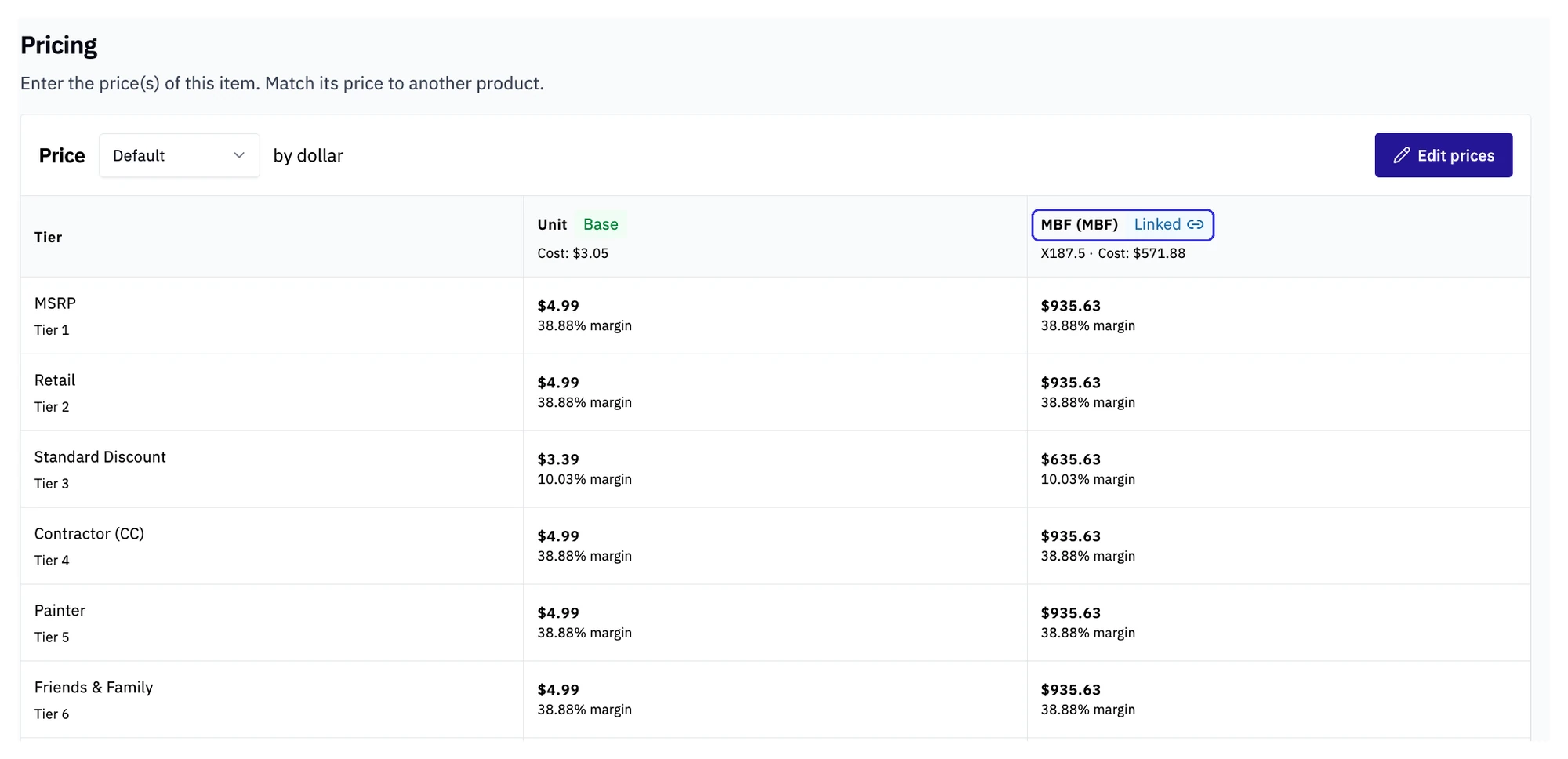The height and width of the screenshot is (759, 1568).
Task: Click the Unit column header
Action: (x=552, y=224)
